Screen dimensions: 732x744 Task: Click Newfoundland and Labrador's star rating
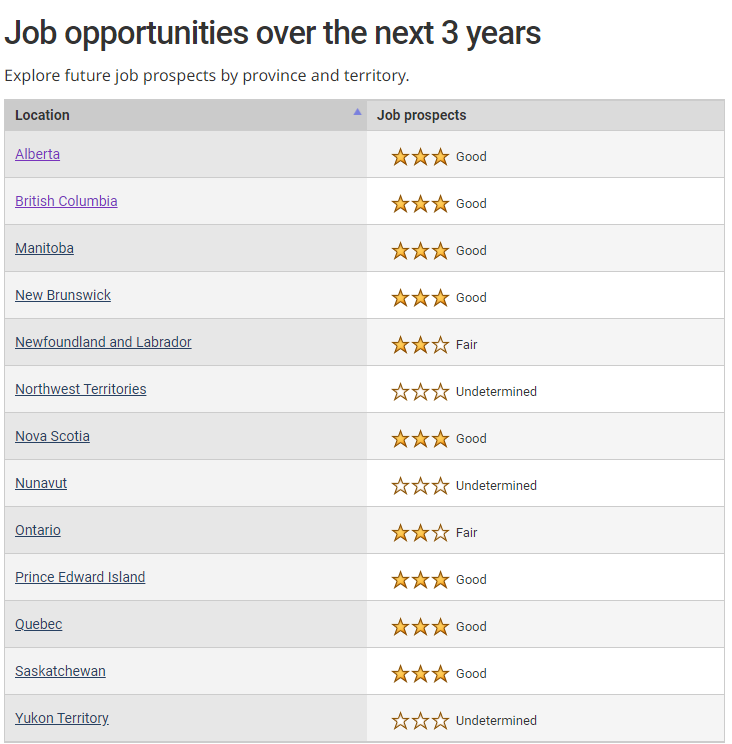tap(420, 345)
